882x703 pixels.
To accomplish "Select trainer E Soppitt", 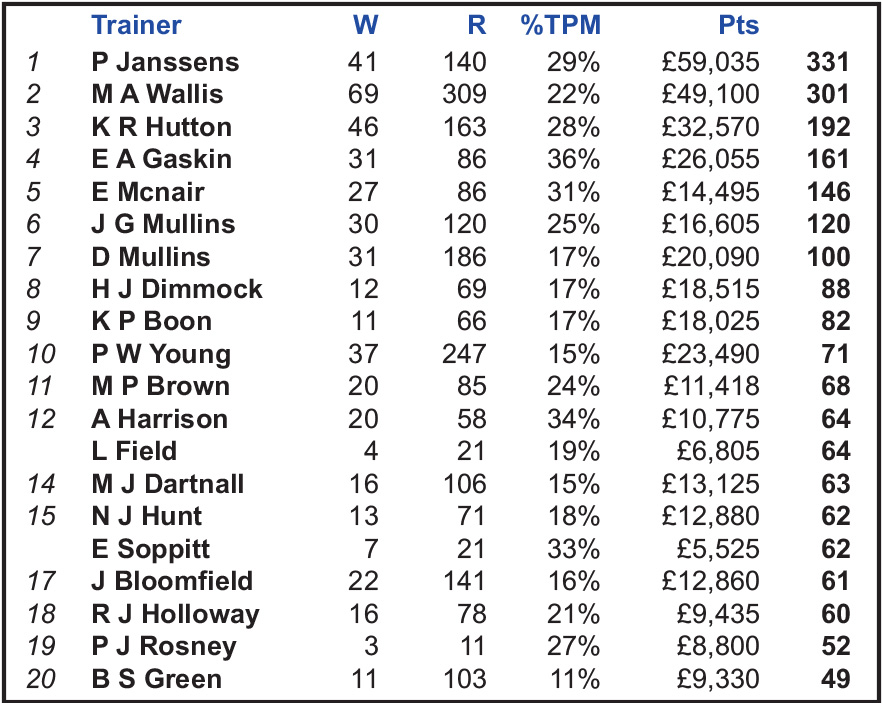I will point(151,549).
